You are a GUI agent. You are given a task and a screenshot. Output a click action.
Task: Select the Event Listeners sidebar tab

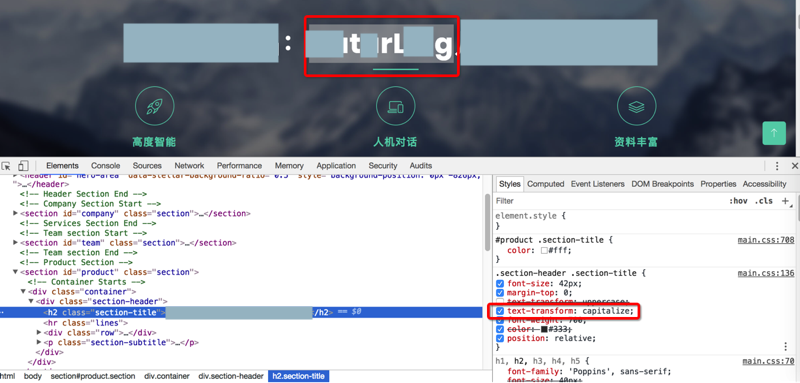(x=597, y=184)
